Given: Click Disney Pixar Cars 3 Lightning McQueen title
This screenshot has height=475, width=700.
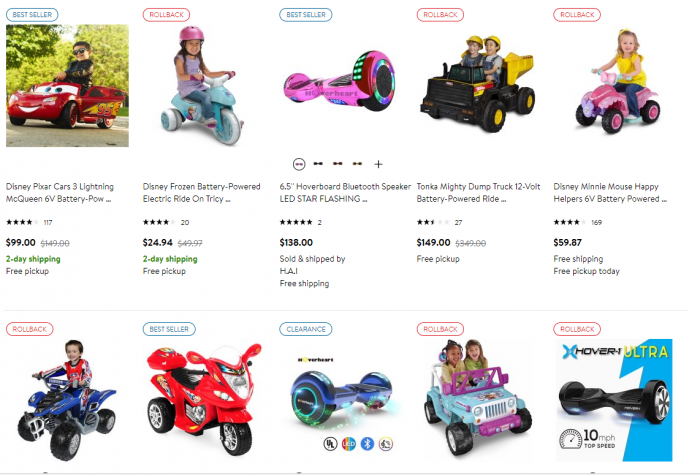Looking at the screenshot, I should pyautogui.click(x=60, y=193).
